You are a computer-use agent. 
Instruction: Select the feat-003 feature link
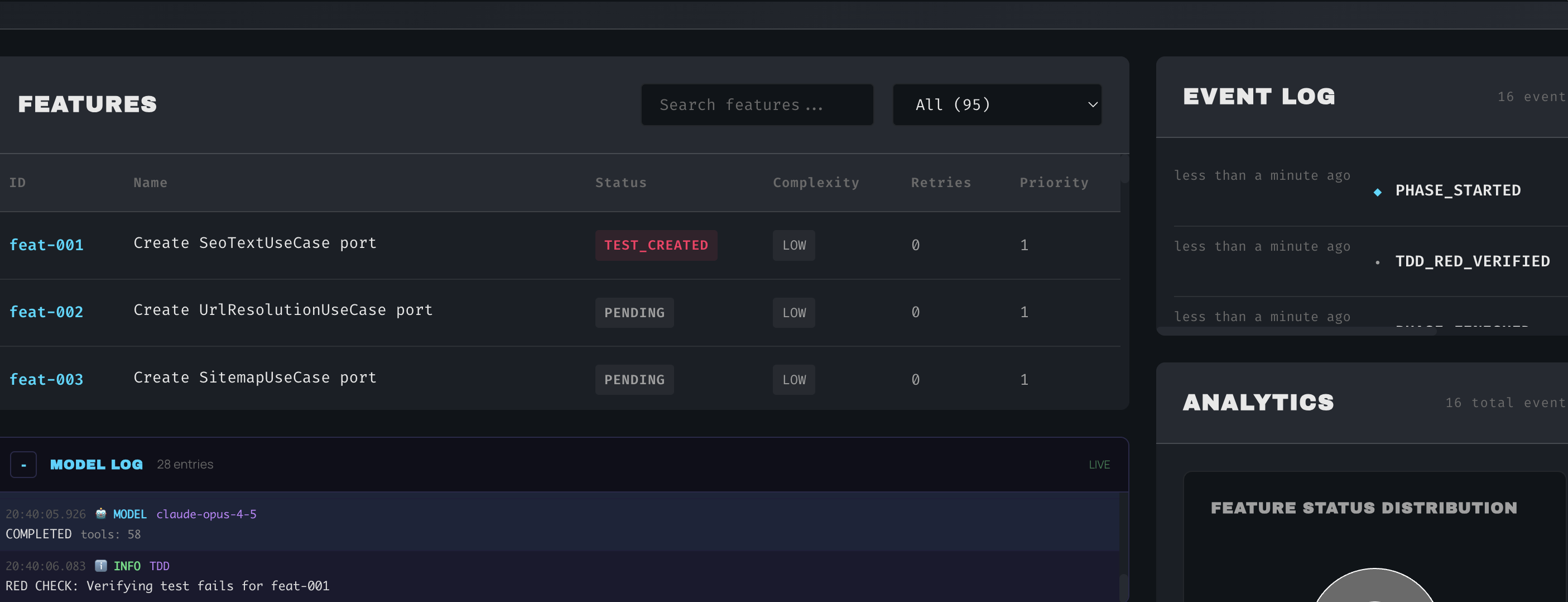pos(46,379)
